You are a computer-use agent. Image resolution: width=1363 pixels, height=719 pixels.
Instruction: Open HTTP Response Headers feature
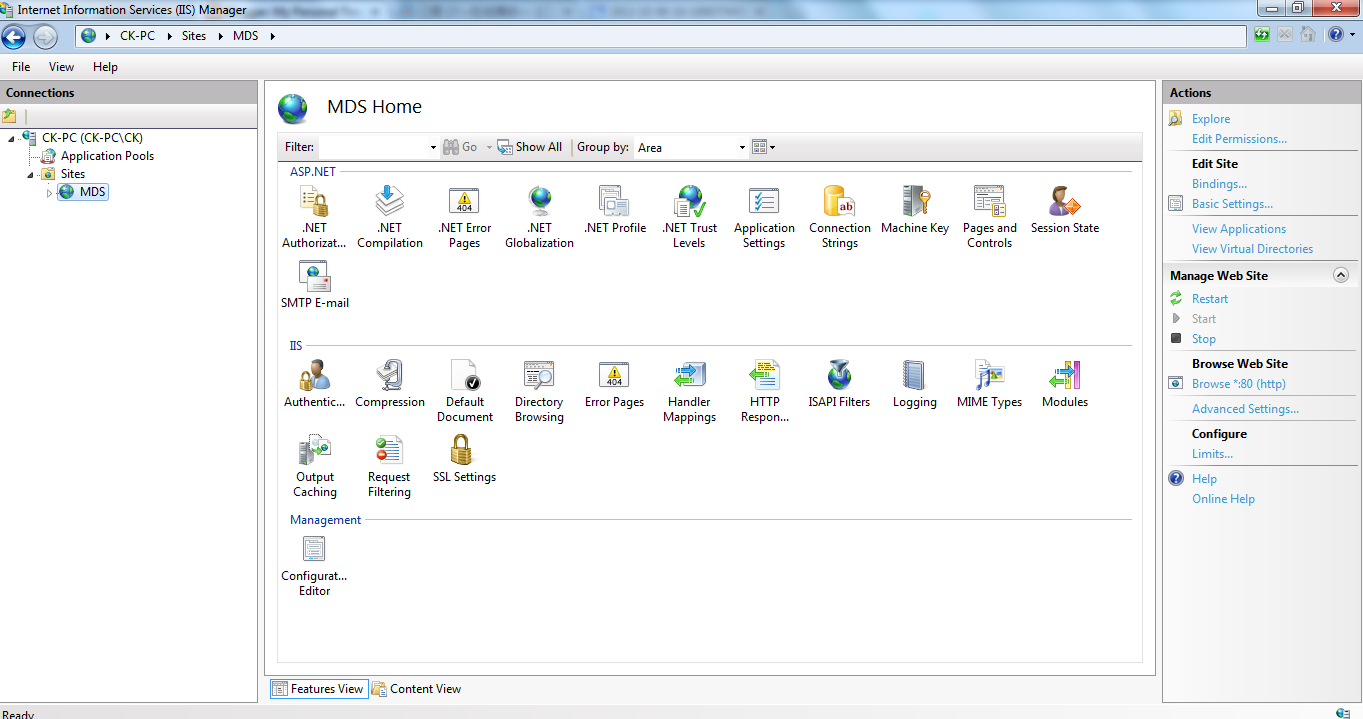(765, 391)
